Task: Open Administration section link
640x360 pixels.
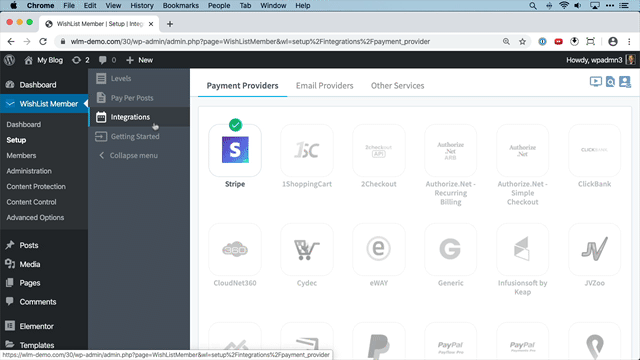Action: click(29, 171)
